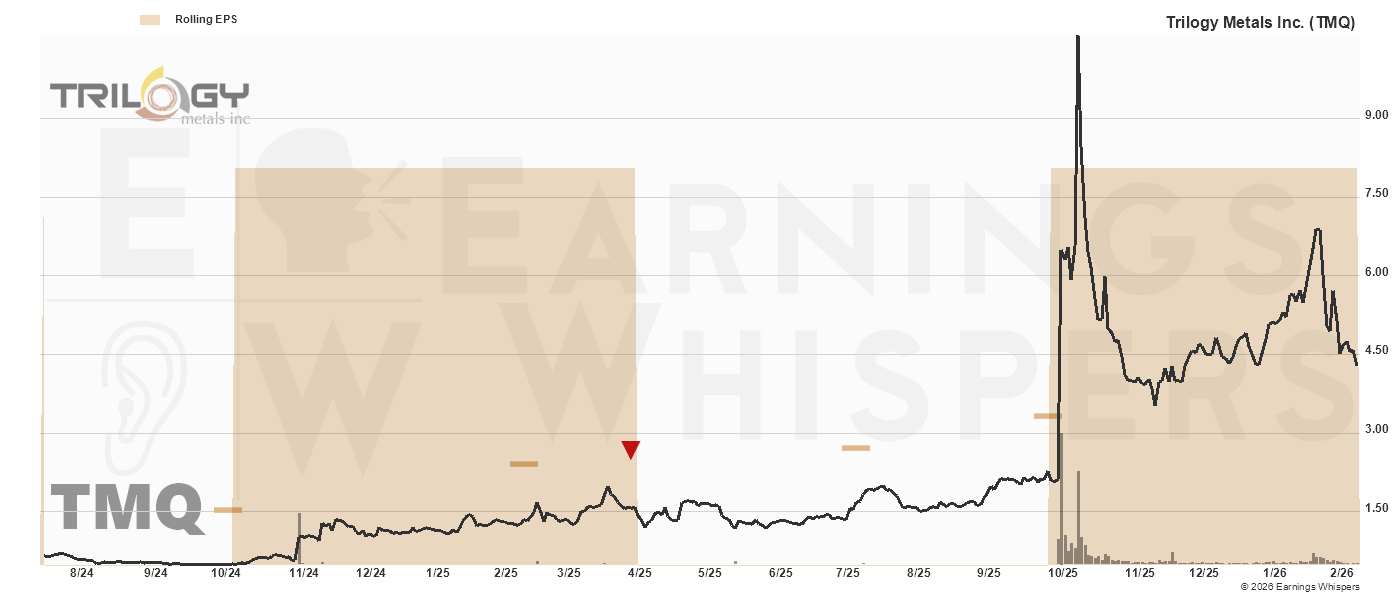1400x600 pixels.
Task: Click the 6/25 date axis label
Action: pyautogui.click(x=780, y=573)
